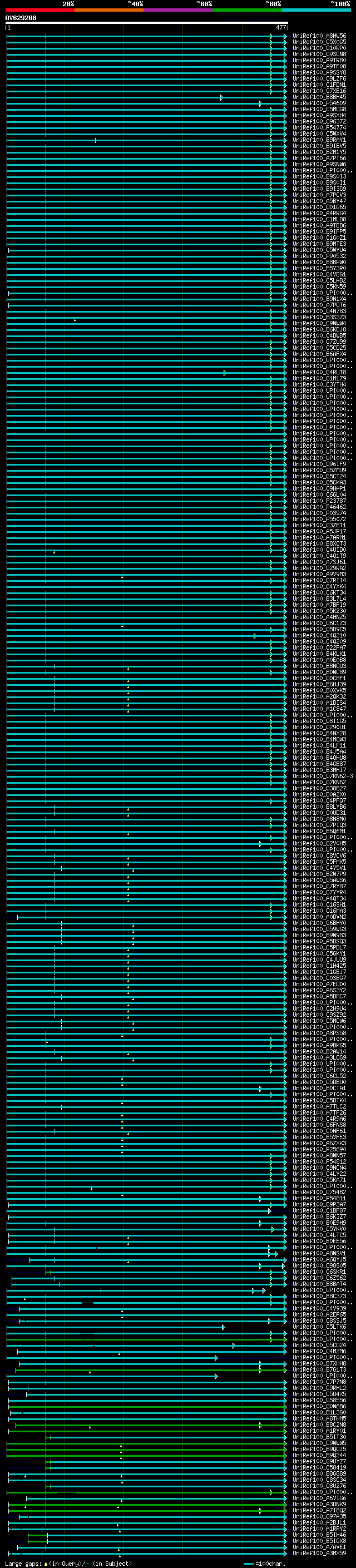This screenshot has width=356, height=1568.
Task: Click the purple ~60% legend segment
Action: [x=177, y=10]
